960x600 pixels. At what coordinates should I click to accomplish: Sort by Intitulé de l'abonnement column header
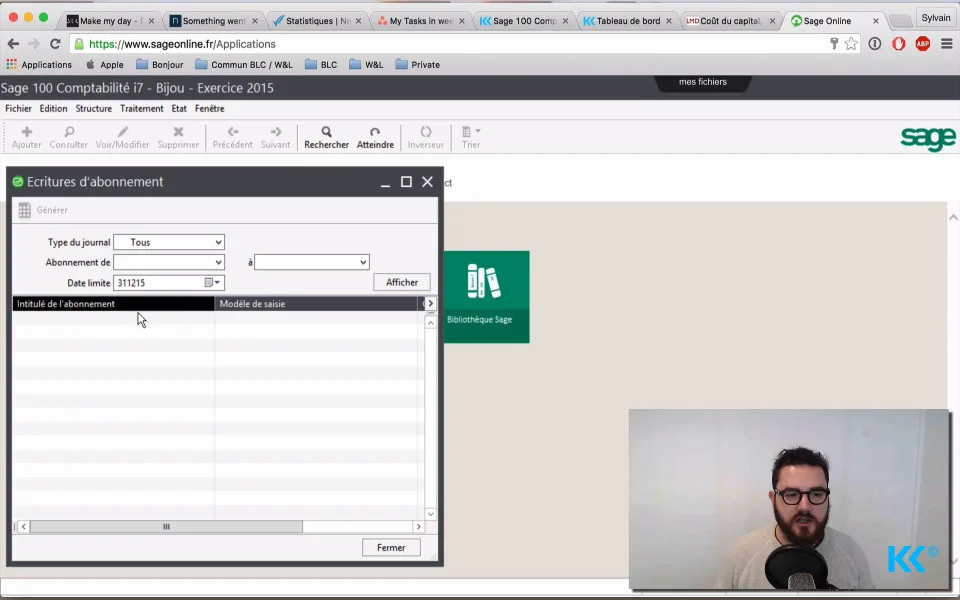pos(113,304)
